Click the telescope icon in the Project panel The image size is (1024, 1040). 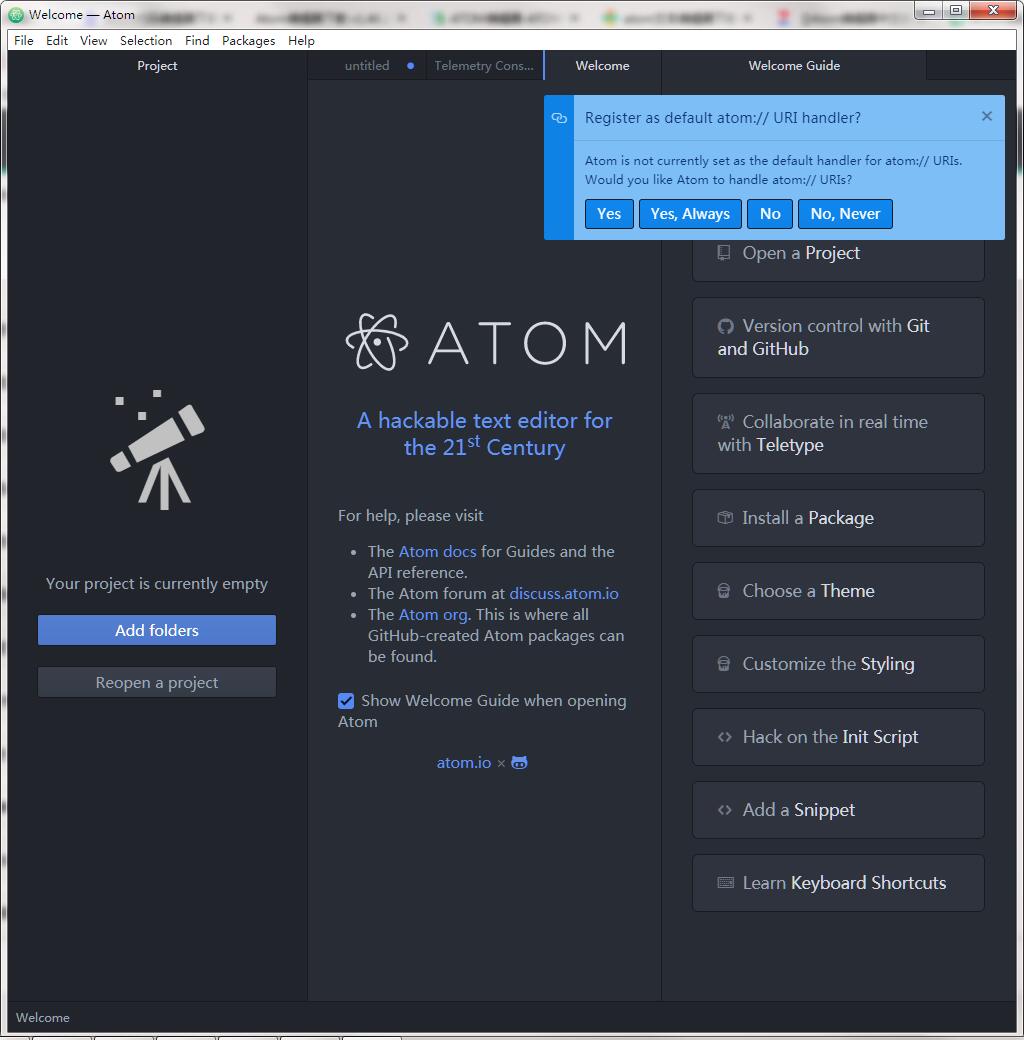pyautogui.click(x=157, y=449)
